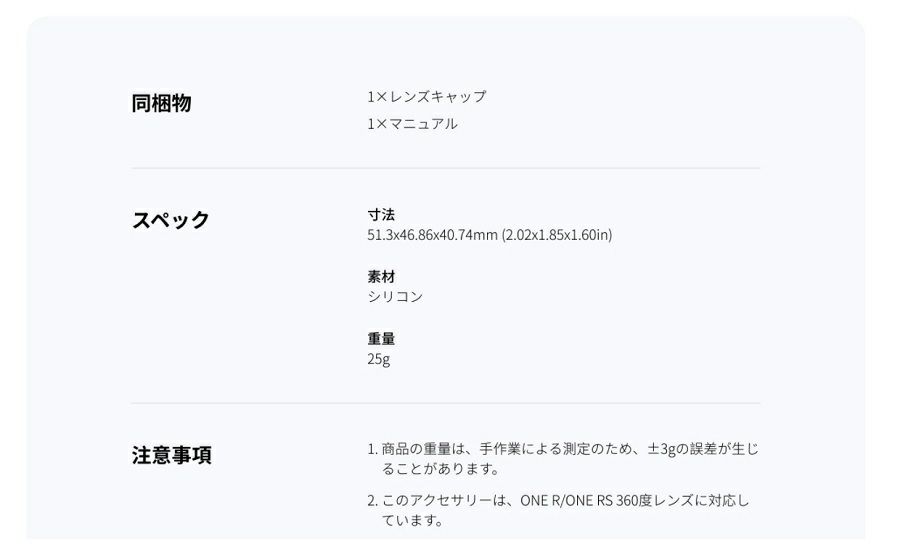Select the 素材 spec label
The height and width of the screenshot is (555, 900).
[381, 277]
